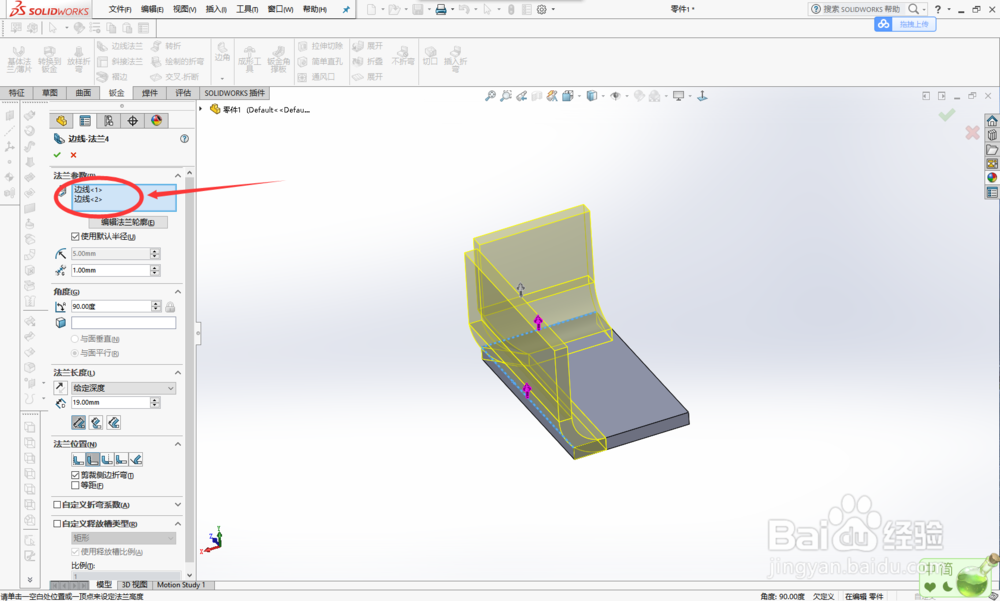1000x601 pixels.
Task: Confirm the edge flange with green checkmark
Action: click(57, 155)
